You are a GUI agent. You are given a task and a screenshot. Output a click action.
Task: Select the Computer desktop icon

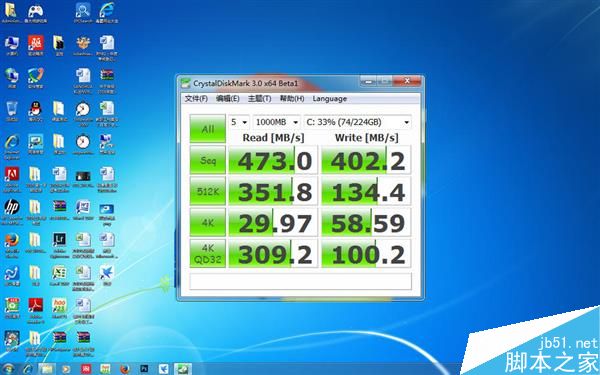[12, 46]
